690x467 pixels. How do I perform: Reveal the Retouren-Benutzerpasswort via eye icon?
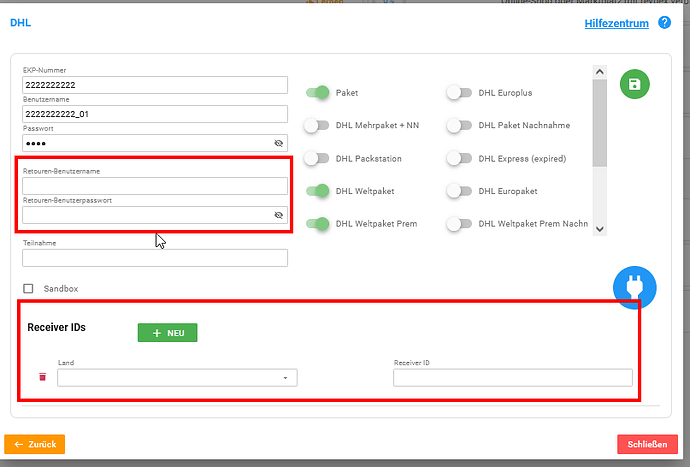279,215
